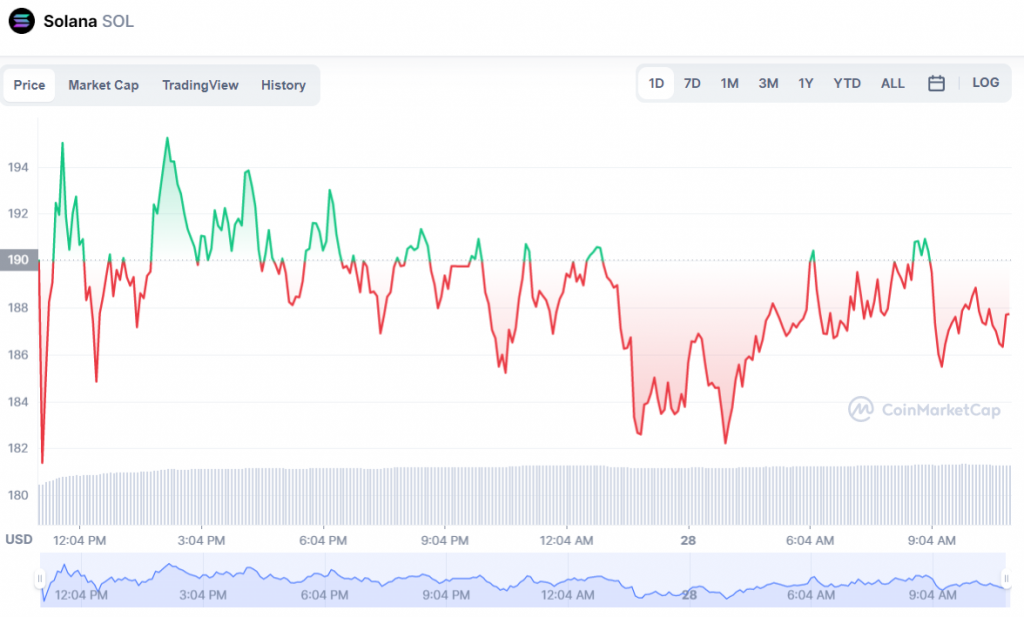The height and width of the screenshot is (617, 1024).
Task: Show ALL time price history
Action: coord(893,83)
